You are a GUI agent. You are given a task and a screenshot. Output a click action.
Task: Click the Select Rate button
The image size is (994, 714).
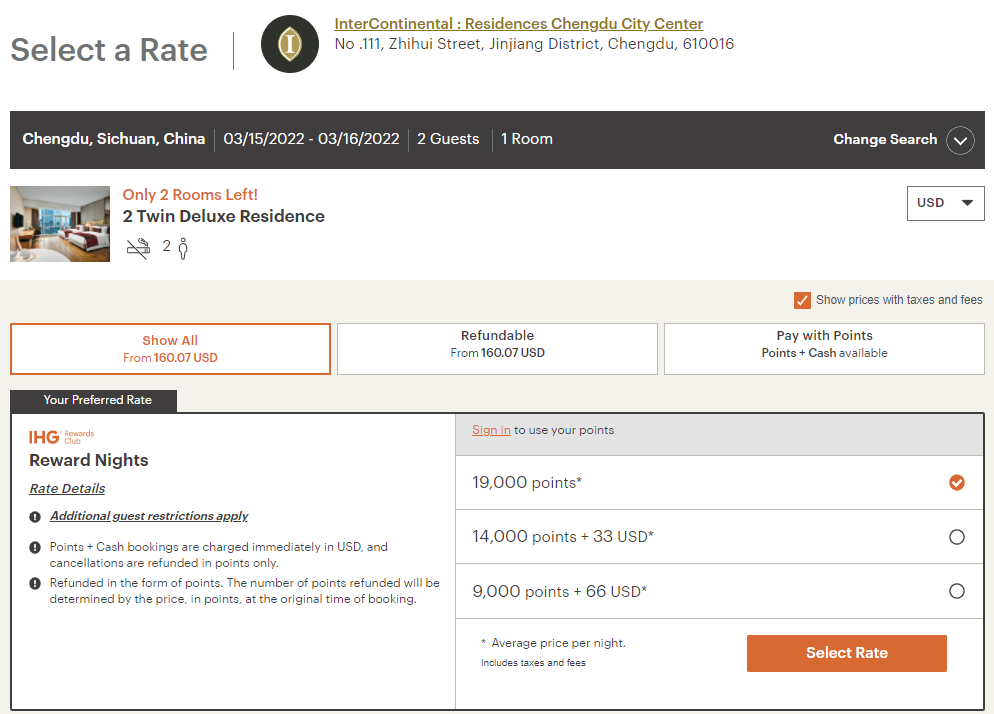[846, 653]
